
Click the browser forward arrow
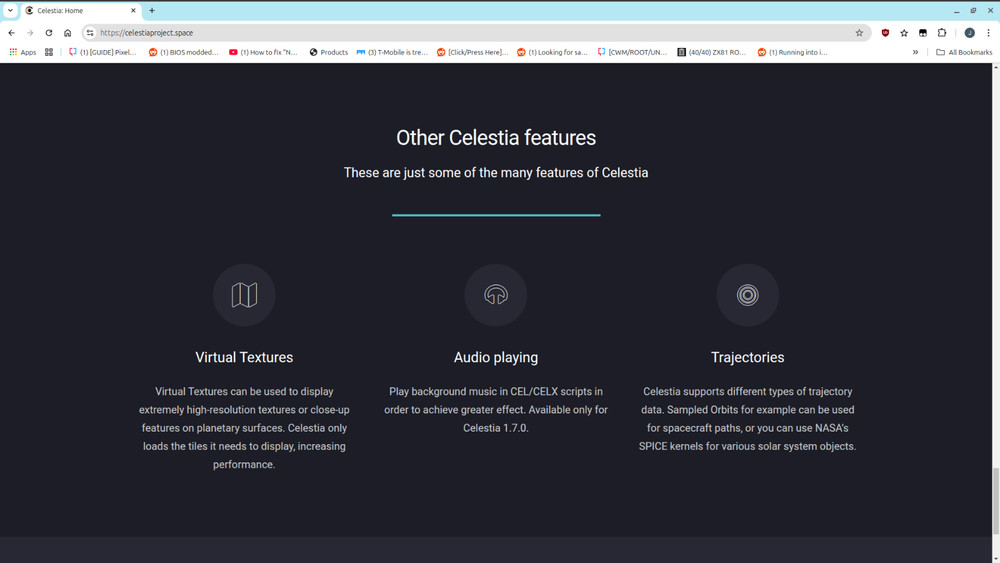pos(30,33)
